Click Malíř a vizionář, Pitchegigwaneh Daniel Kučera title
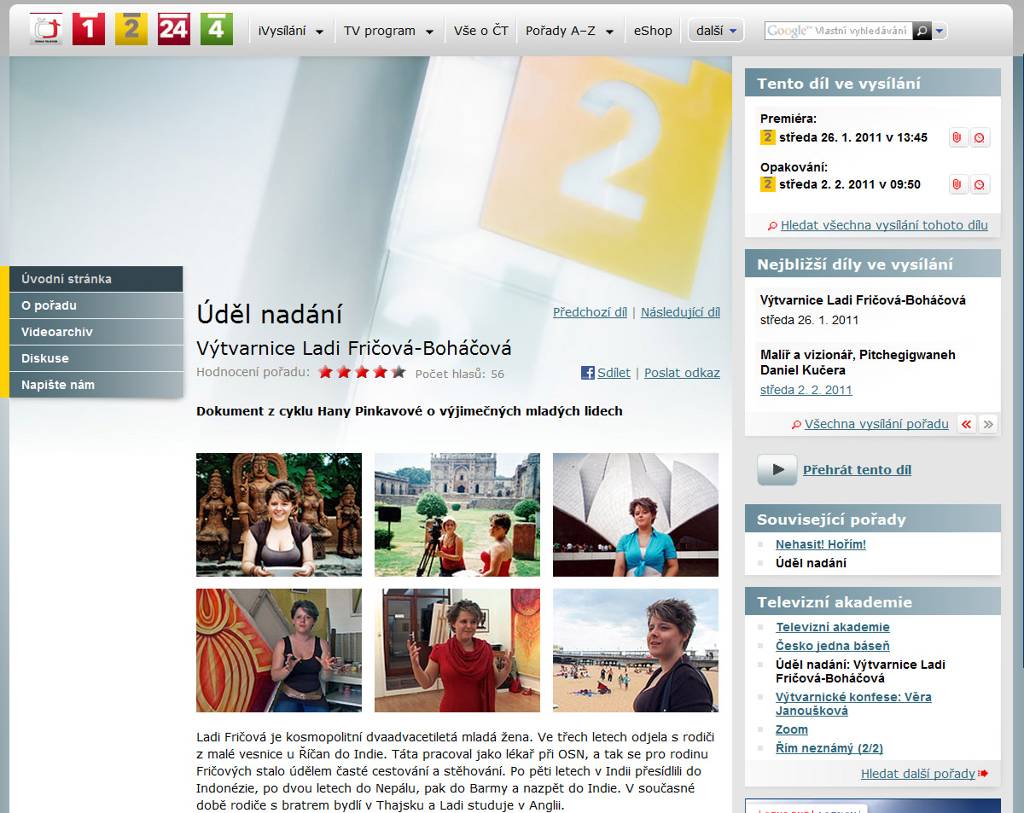 click(857, 362)
